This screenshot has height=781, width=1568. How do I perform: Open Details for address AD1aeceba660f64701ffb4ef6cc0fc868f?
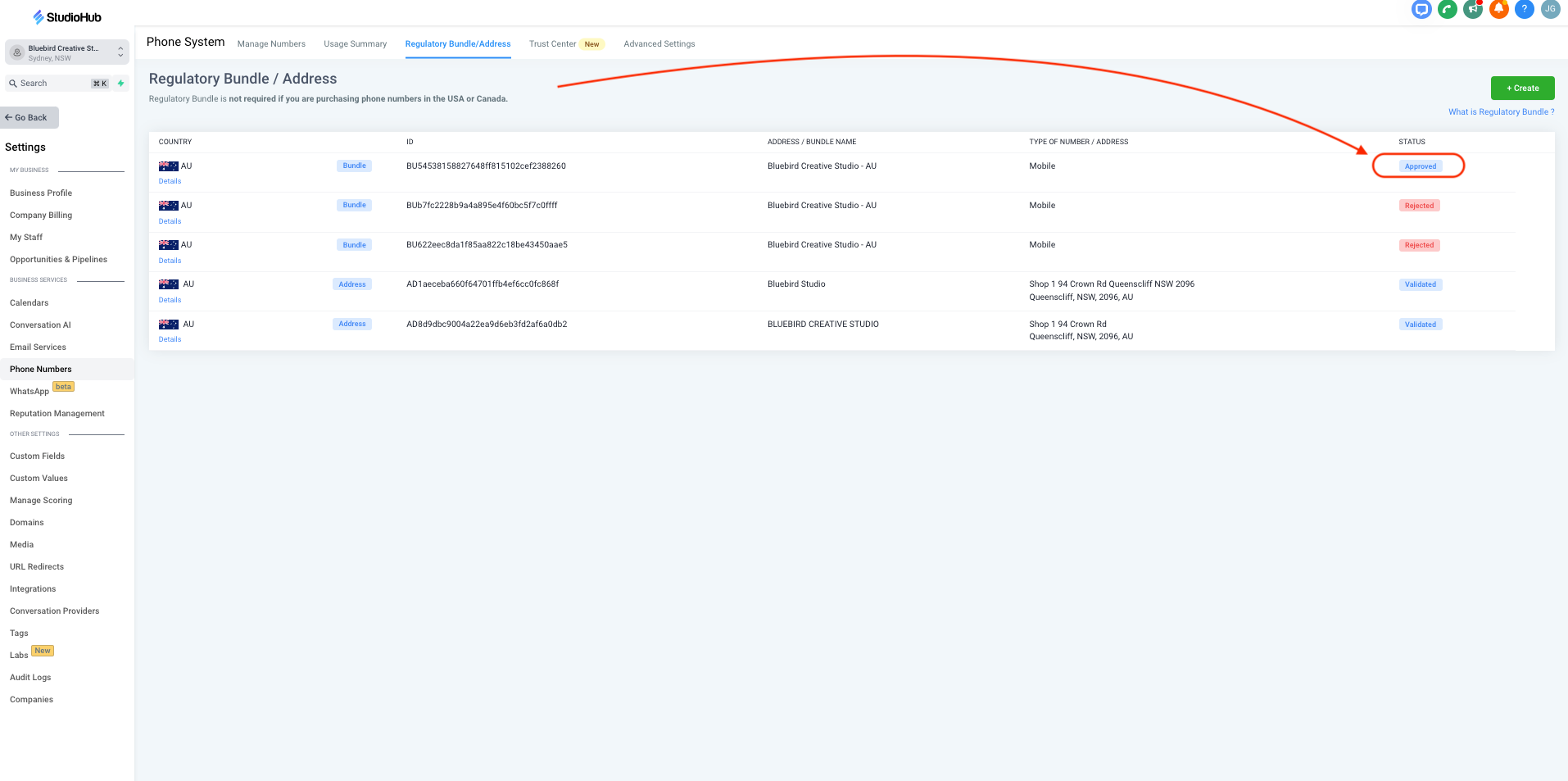(x=170, y=300)
